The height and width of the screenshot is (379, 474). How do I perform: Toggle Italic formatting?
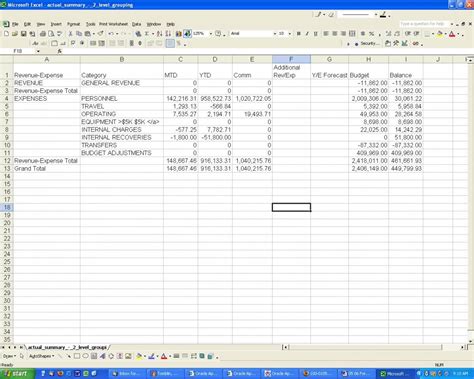[307, 34]
